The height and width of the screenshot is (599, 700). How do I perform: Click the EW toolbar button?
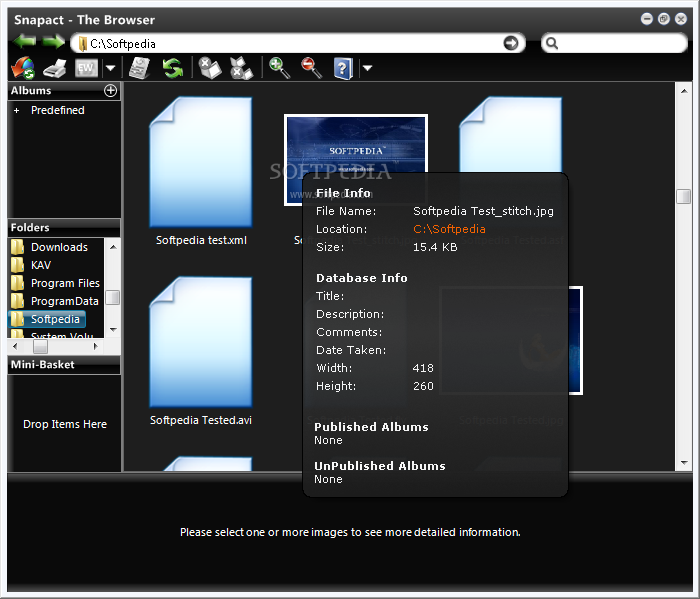86,68
